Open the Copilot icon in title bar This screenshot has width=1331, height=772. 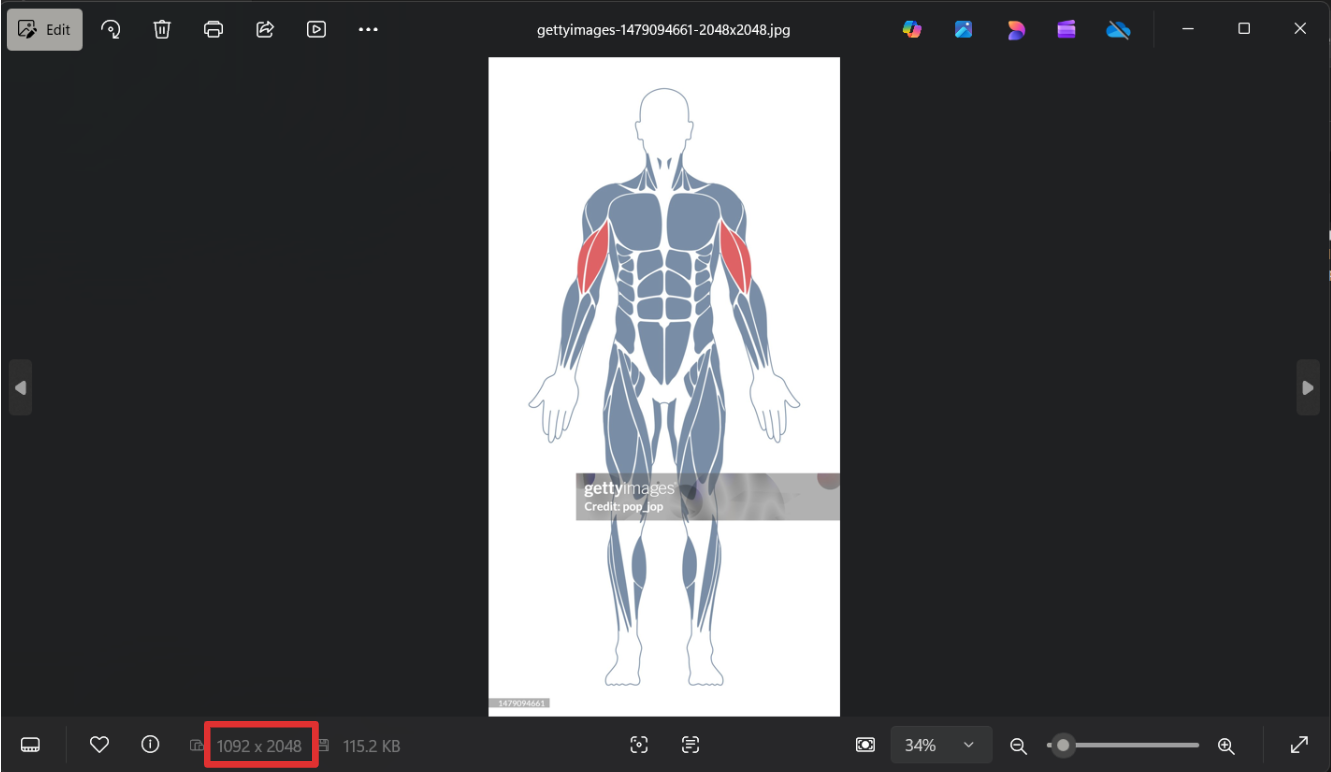point(912,29)
